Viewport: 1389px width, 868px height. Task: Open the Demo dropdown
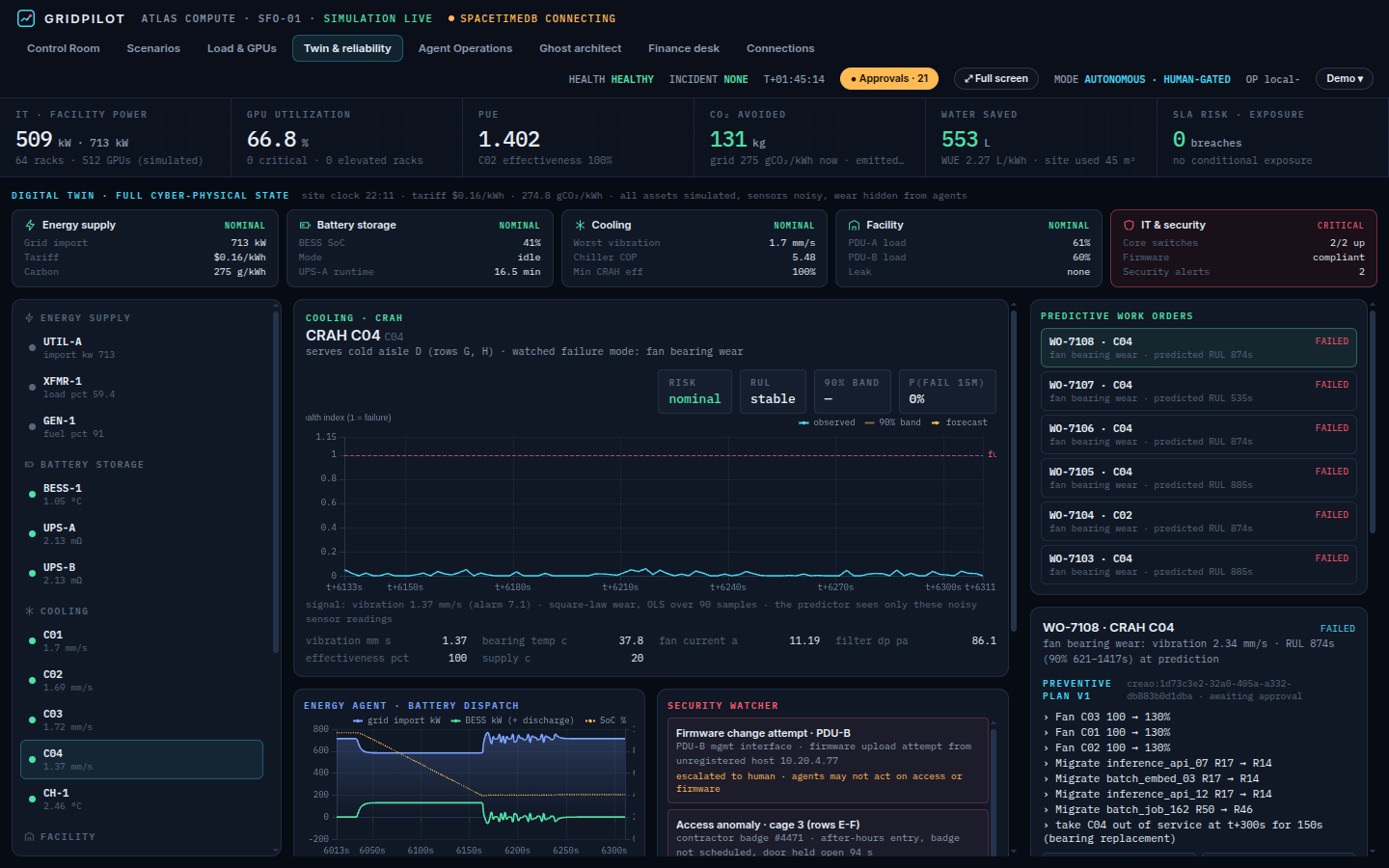coord(1345,78)
